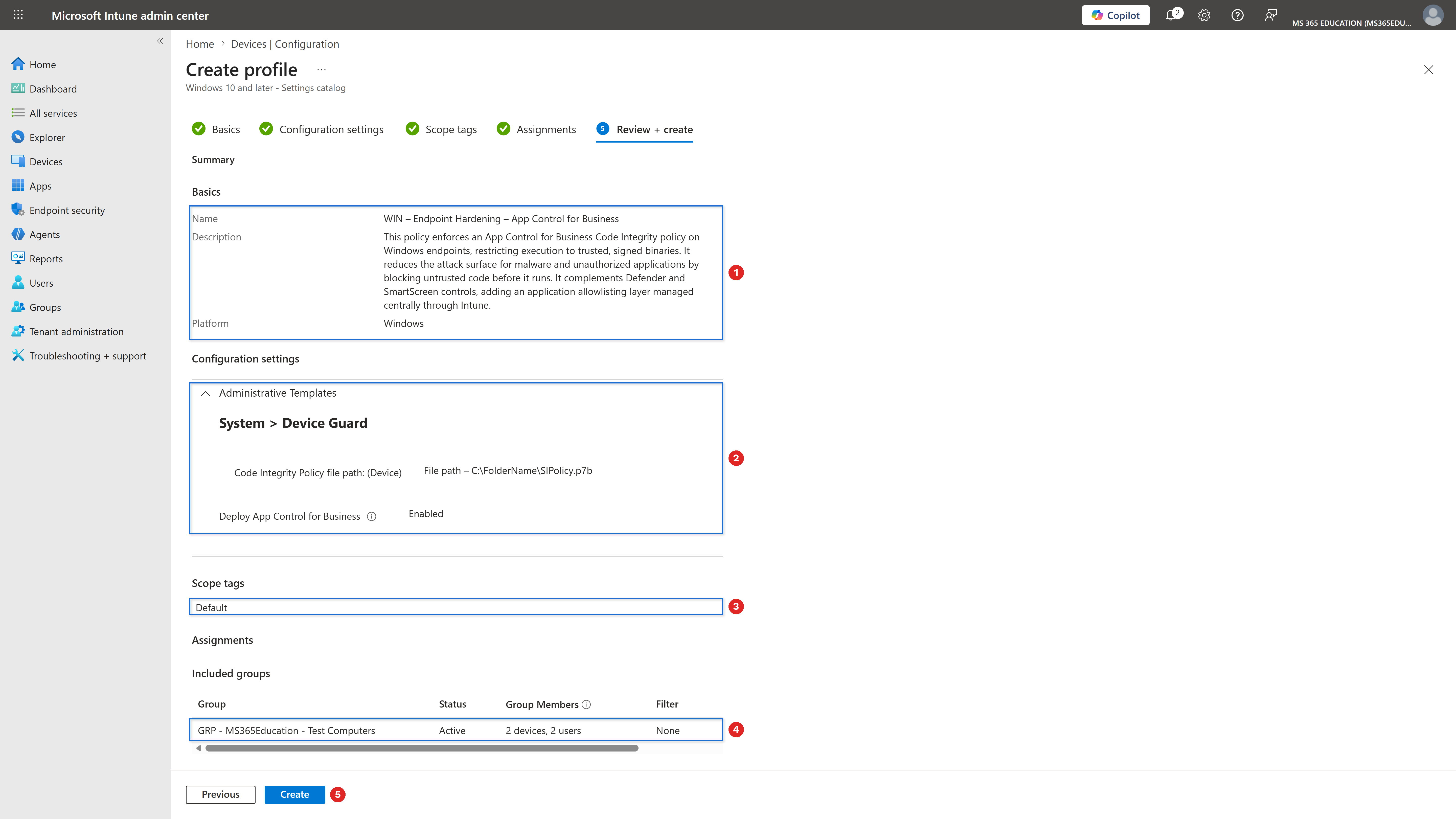Open the account avatar menu
The height and width of the screenshot is (819, 1456).
coord(1433,15)
